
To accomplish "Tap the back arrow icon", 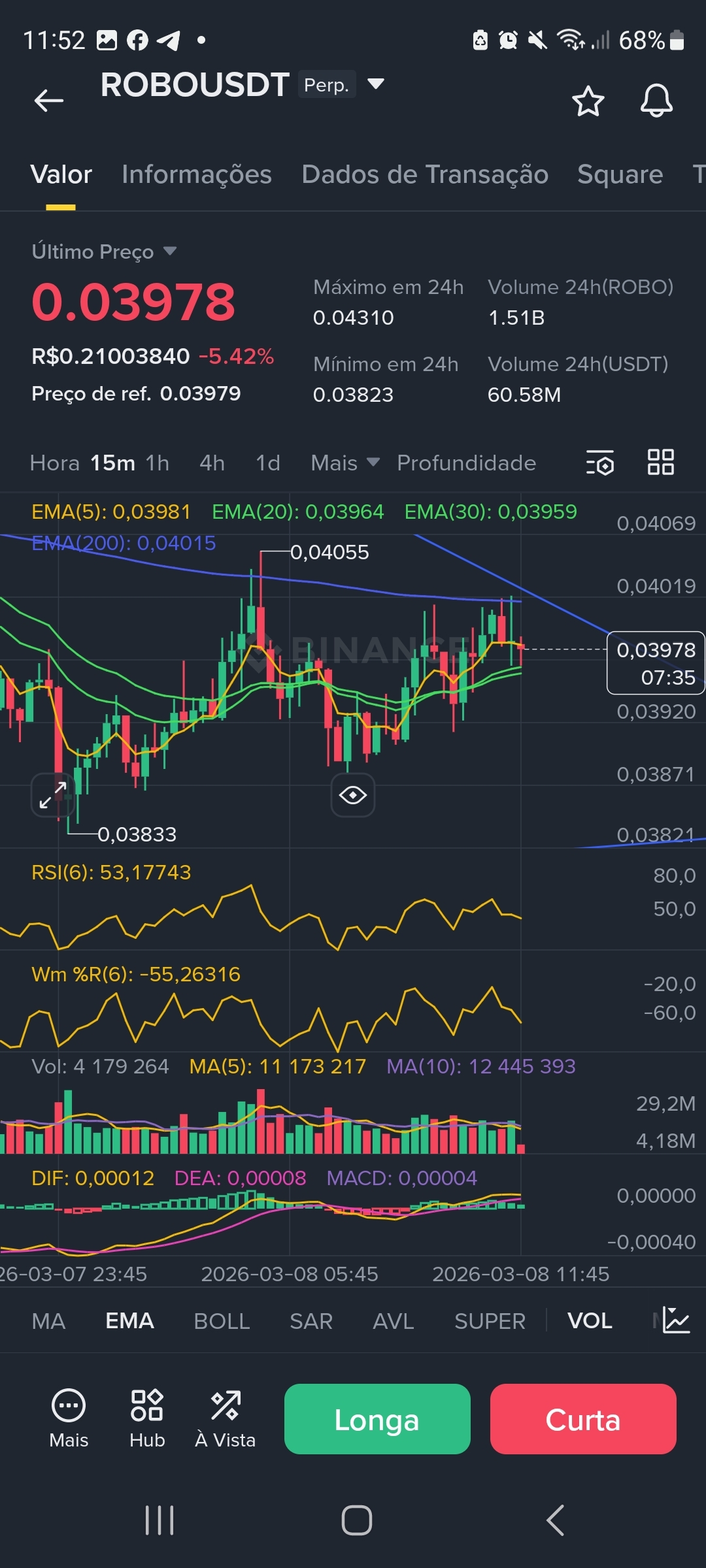I will (x=48, y=101).
